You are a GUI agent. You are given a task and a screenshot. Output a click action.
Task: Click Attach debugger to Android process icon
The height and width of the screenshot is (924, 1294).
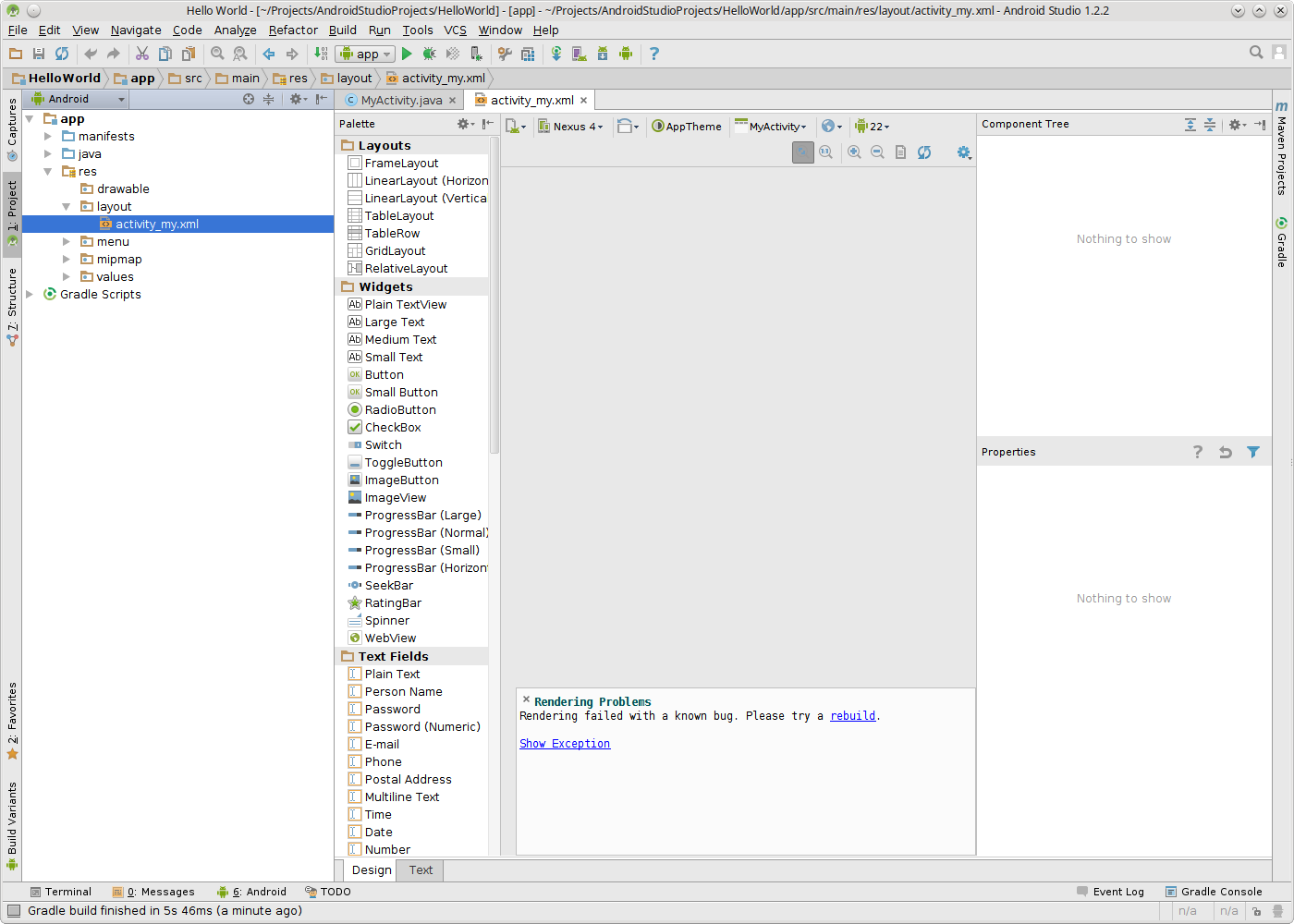[476, 54]
